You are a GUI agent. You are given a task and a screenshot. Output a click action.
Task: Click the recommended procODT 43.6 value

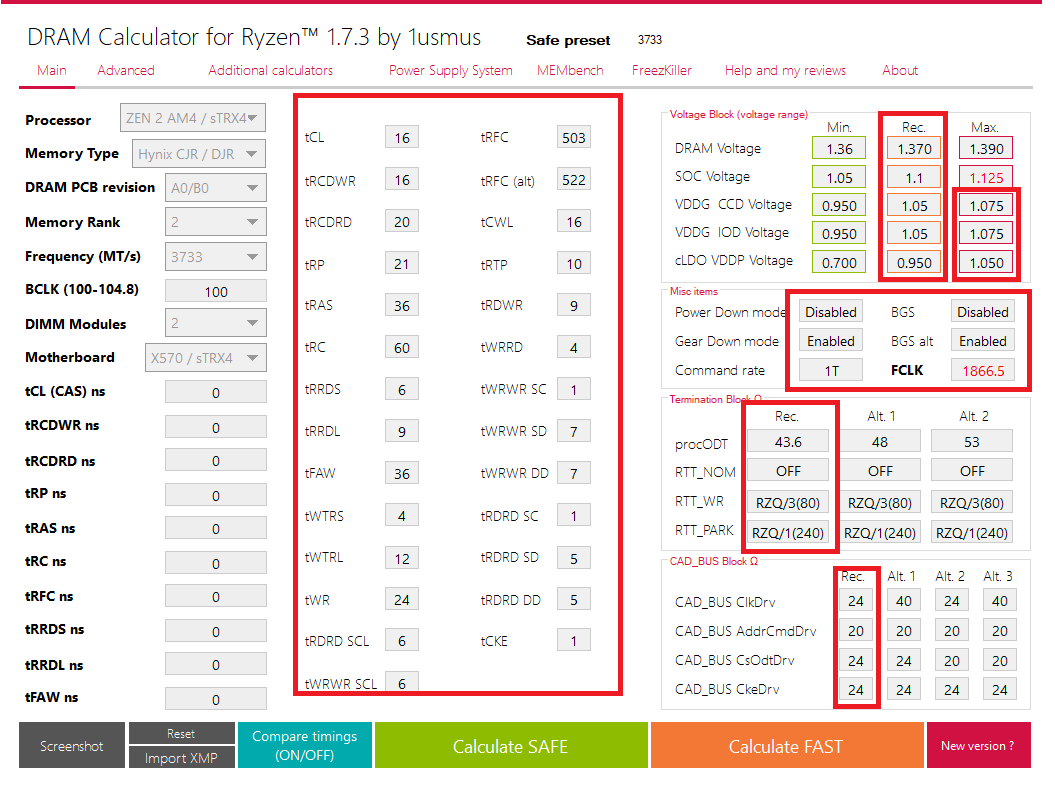click(788, 441)
